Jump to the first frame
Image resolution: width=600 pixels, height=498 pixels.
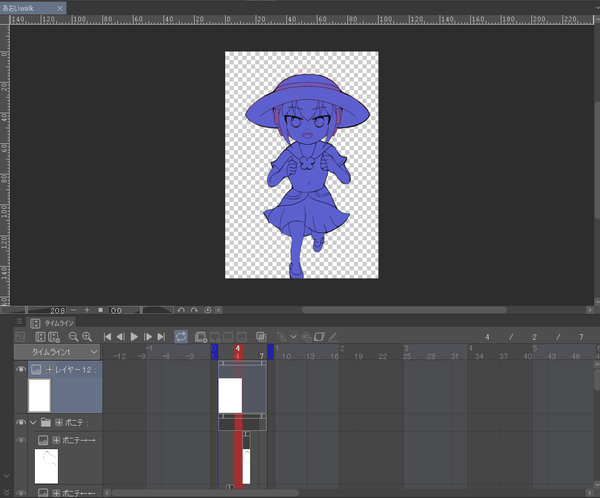(108, 337)
